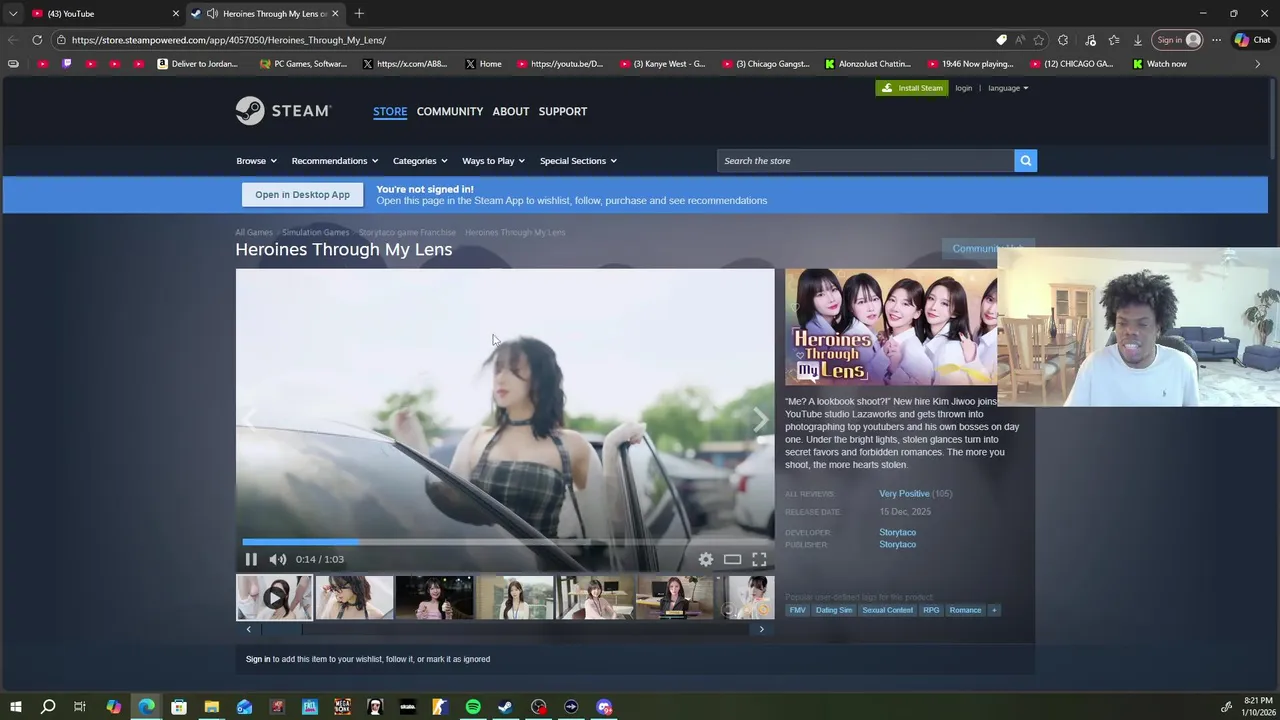Reload the page with the refresh icon

(37, 40)
